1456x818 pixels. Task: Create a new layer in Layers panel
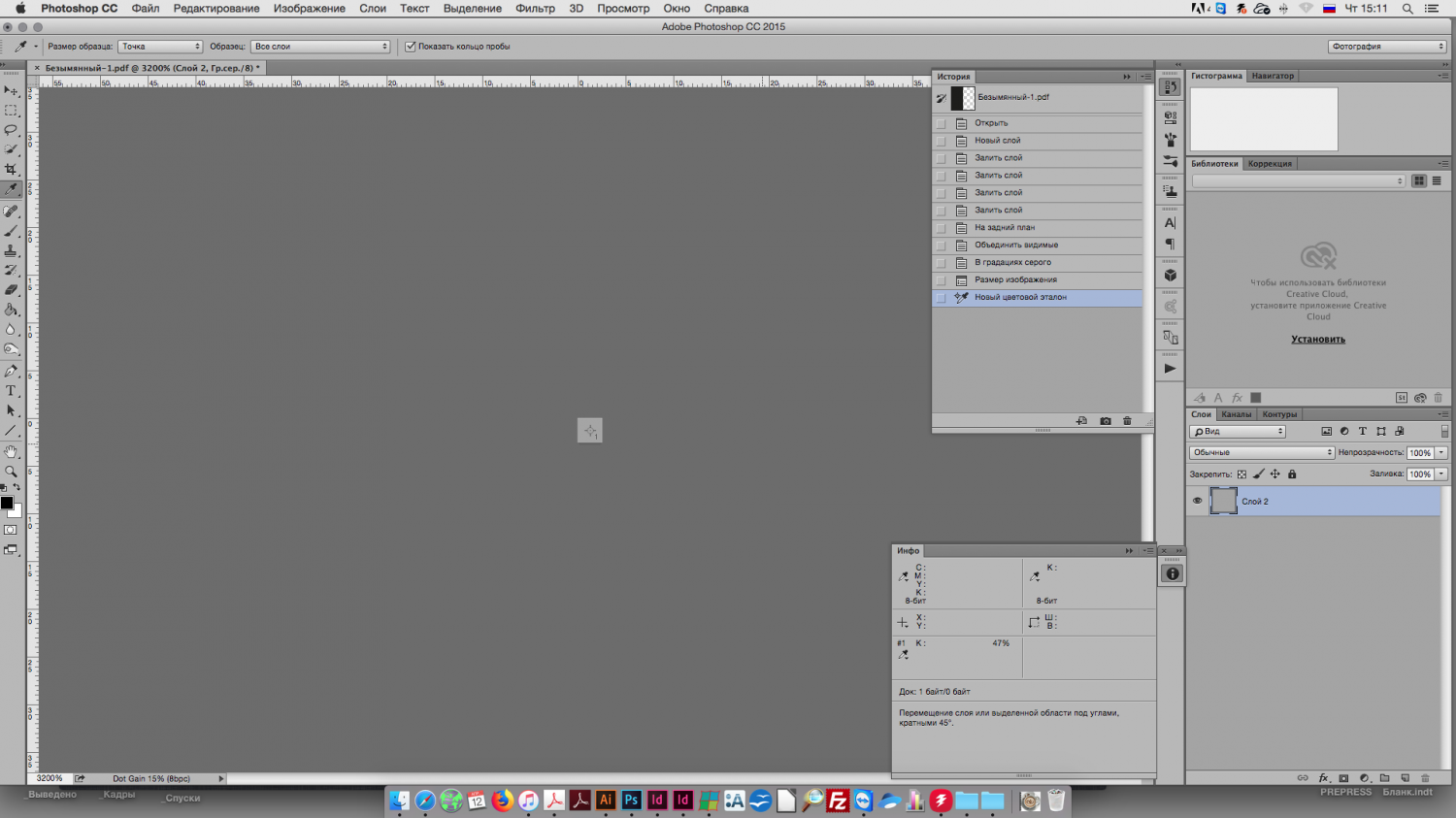tap(1405, 778)
